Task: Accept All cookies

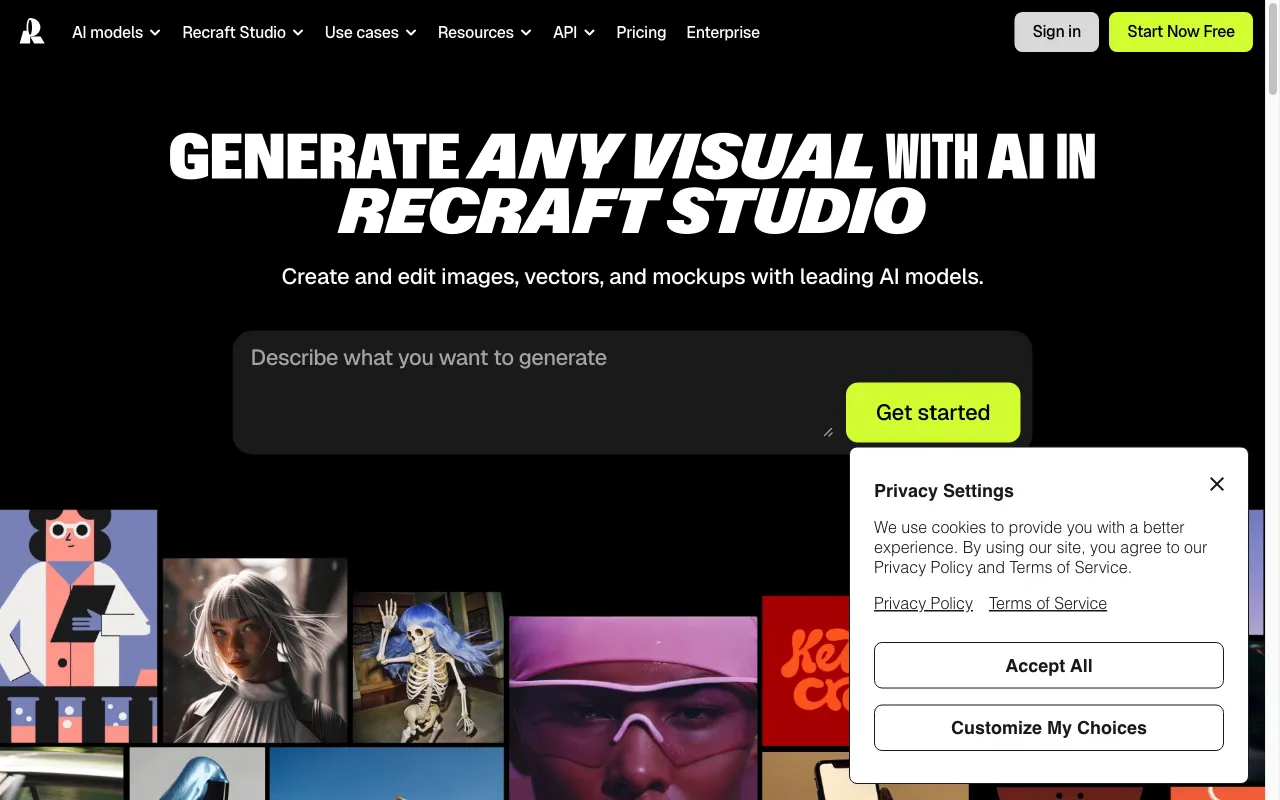Action: pos(1049,665)
